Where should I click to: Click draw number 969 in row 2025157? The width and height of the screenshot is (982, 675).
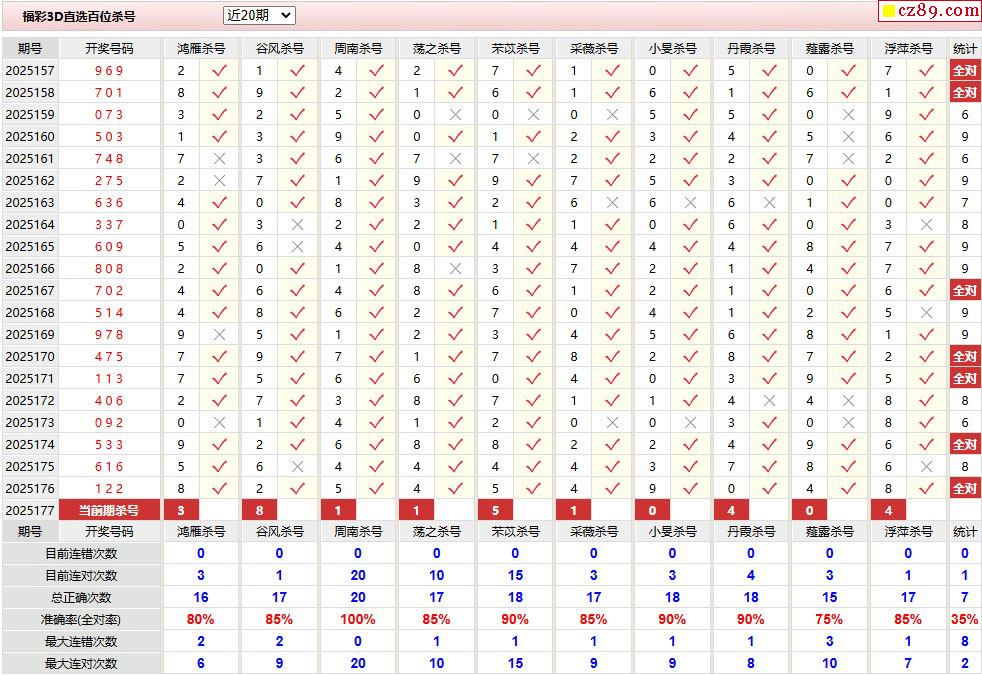[x=109, y=71]
